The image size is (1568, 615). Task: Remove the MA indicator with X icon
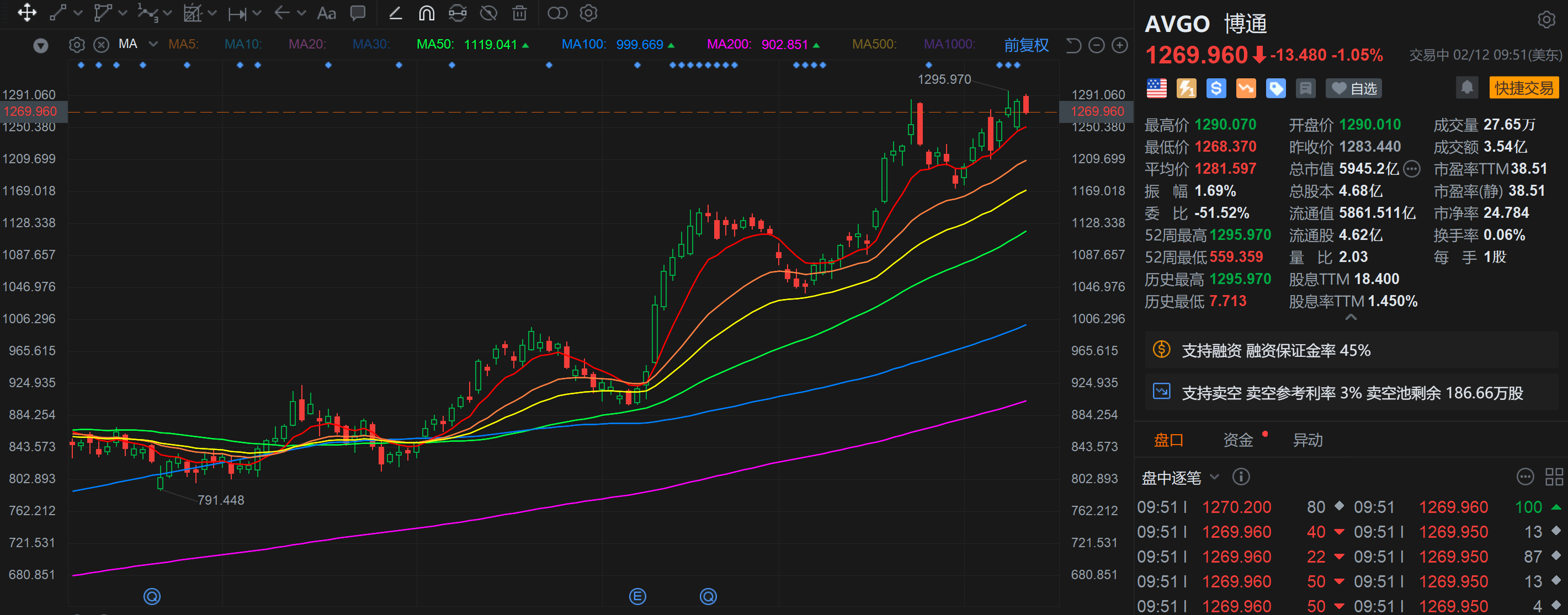click(101, 45)
